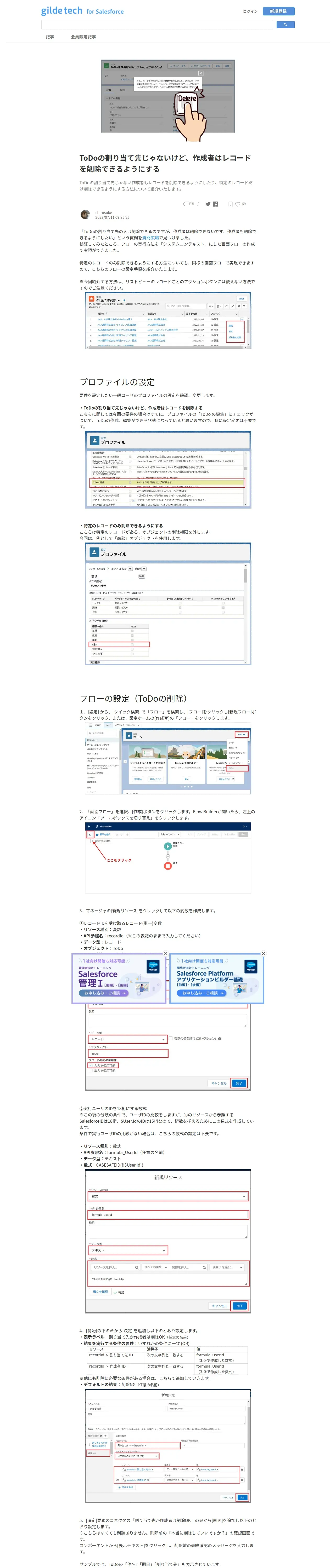Open the データ型 テキスト dropdown
Image resolution: width=336 pixels, height=1568 pixels.
click(x=128, y=1250)
